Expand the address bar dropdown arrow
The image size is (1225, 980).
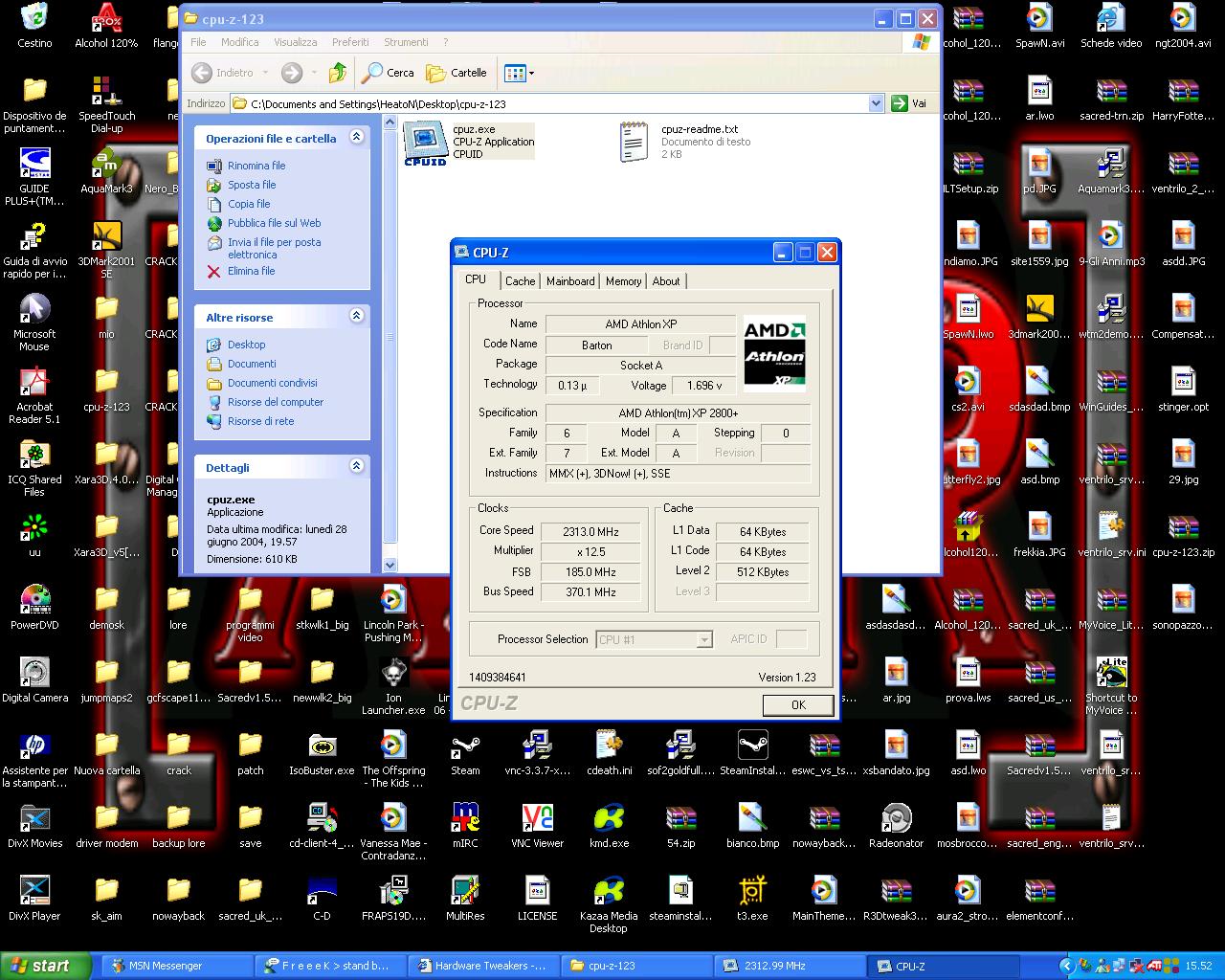pyautogui.click(x=876, y=103)
